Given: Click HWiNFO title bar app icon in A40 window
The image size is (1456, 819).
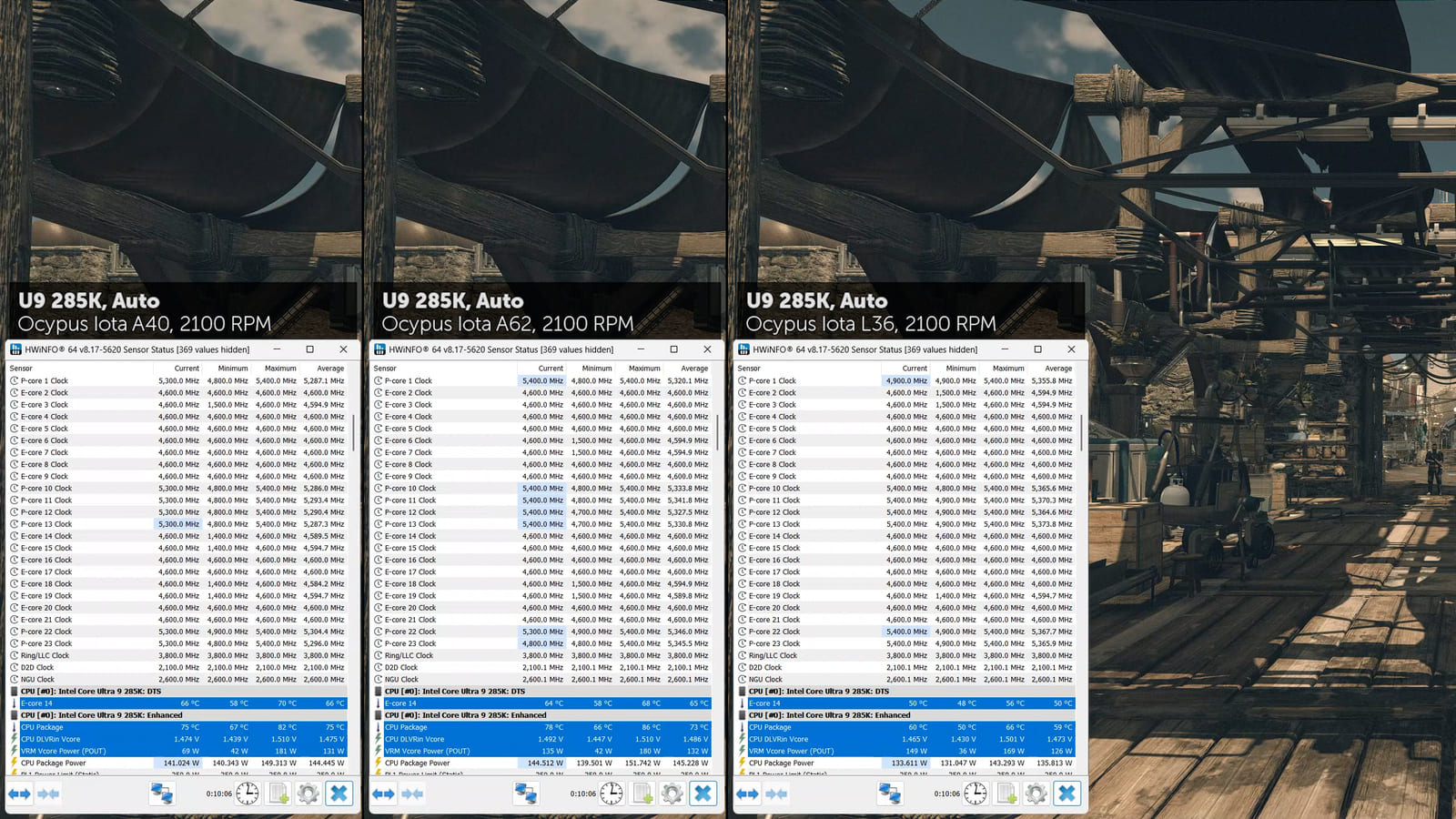Looking at the screenshot, I should (x=15, y=349).
